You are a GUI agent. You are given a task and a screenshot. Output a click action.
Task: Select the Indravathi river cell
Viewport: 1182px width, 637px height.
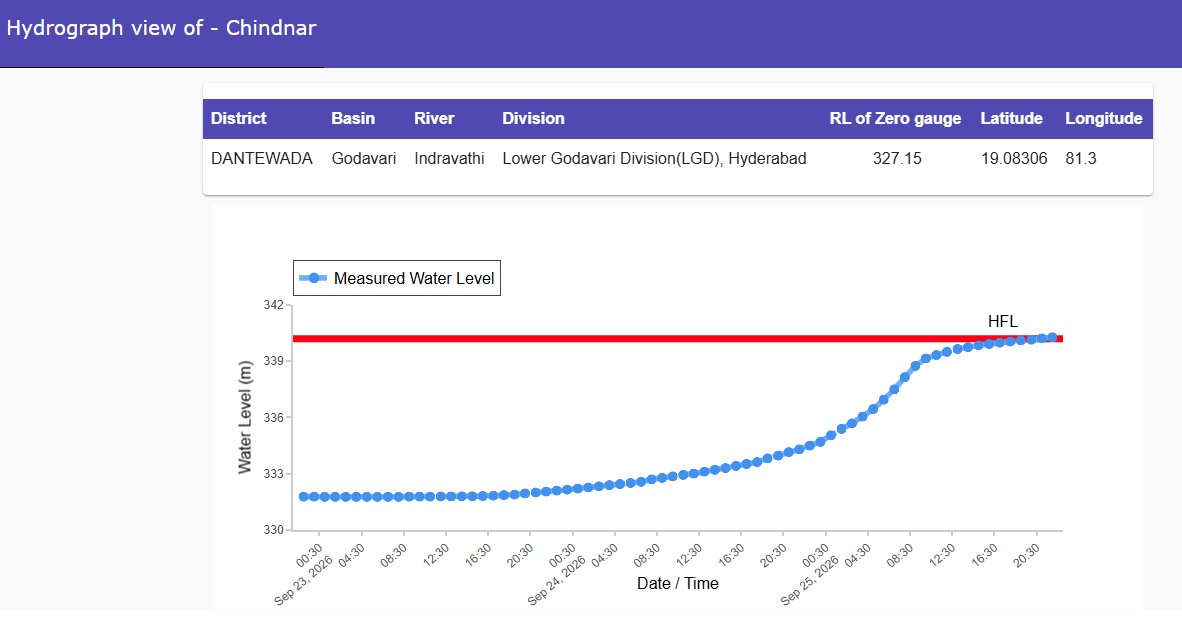pos(449,158)
